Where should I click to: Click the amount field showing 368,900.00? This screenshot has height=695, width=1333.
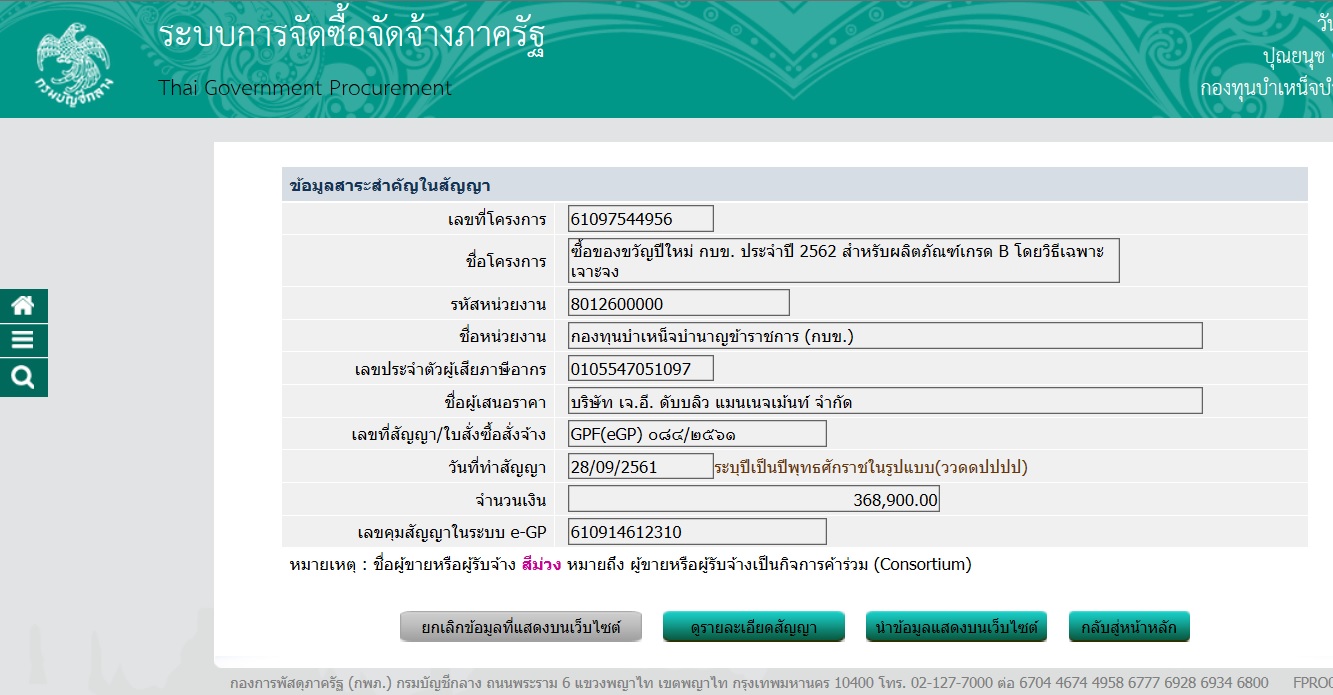[753, 500]
